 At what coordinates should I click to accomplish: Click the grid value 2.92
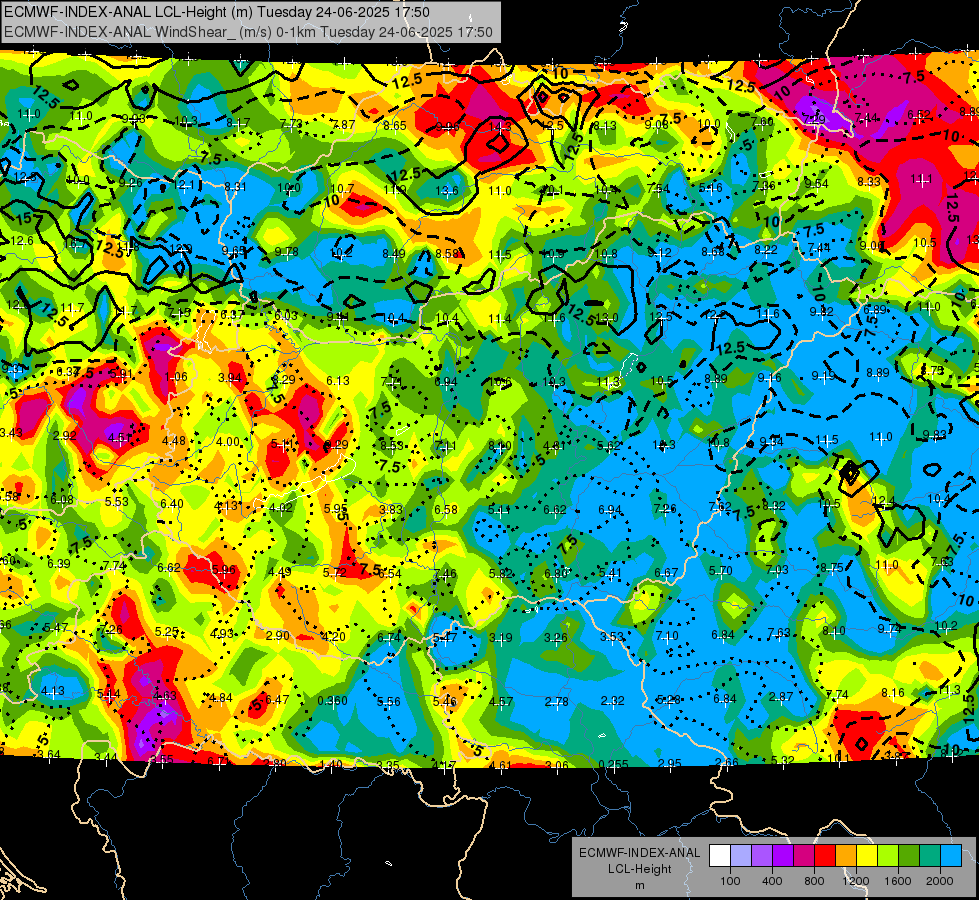(65, 436)
